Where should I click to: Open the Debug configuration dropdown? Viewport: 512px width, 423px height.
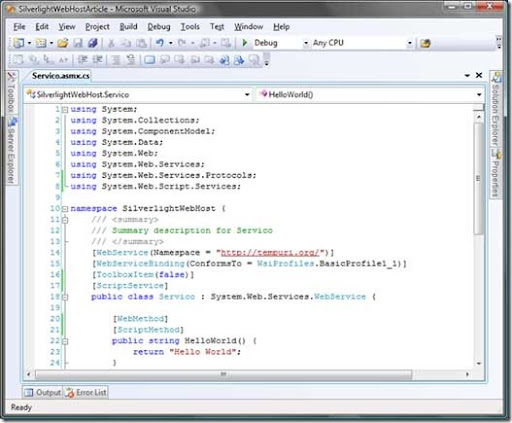tap(306, 43)
